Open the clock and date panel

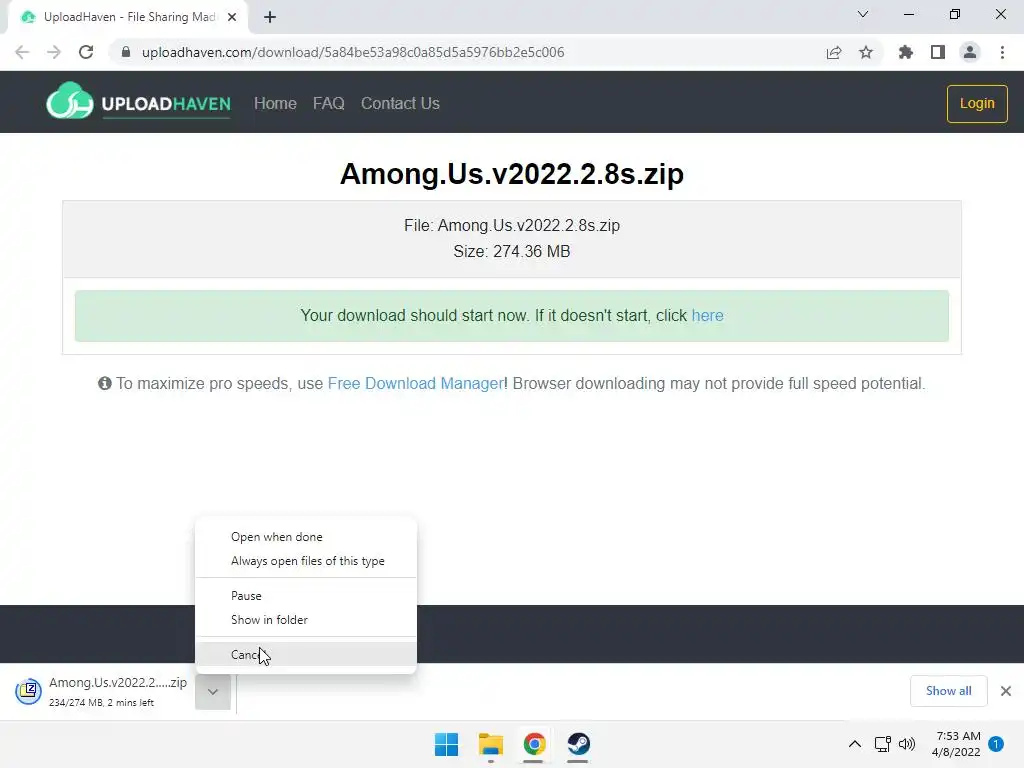point(956,744)
